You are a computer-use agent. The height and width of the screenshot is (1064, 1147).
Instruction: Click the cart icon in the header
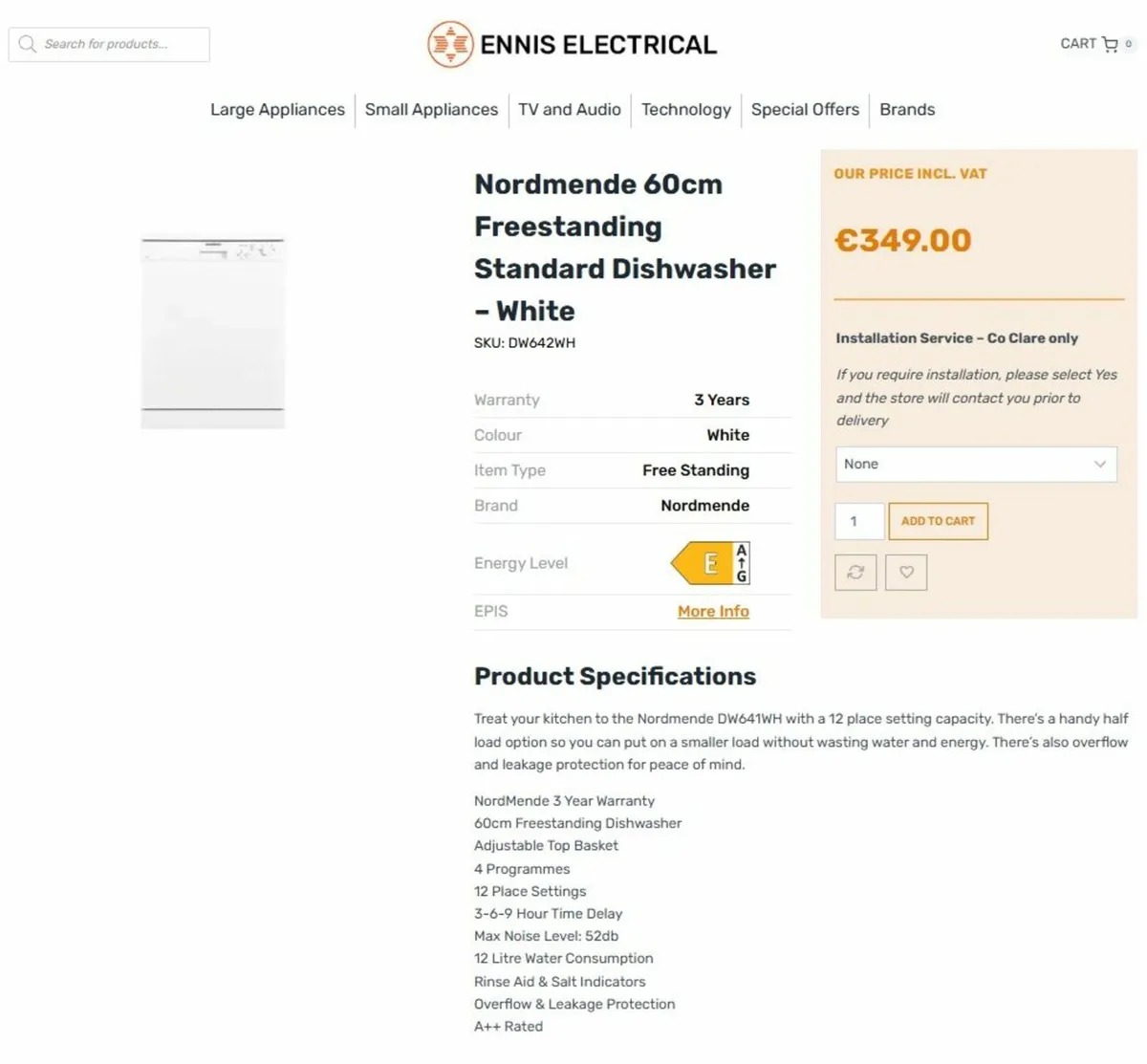pos(1112,44)
